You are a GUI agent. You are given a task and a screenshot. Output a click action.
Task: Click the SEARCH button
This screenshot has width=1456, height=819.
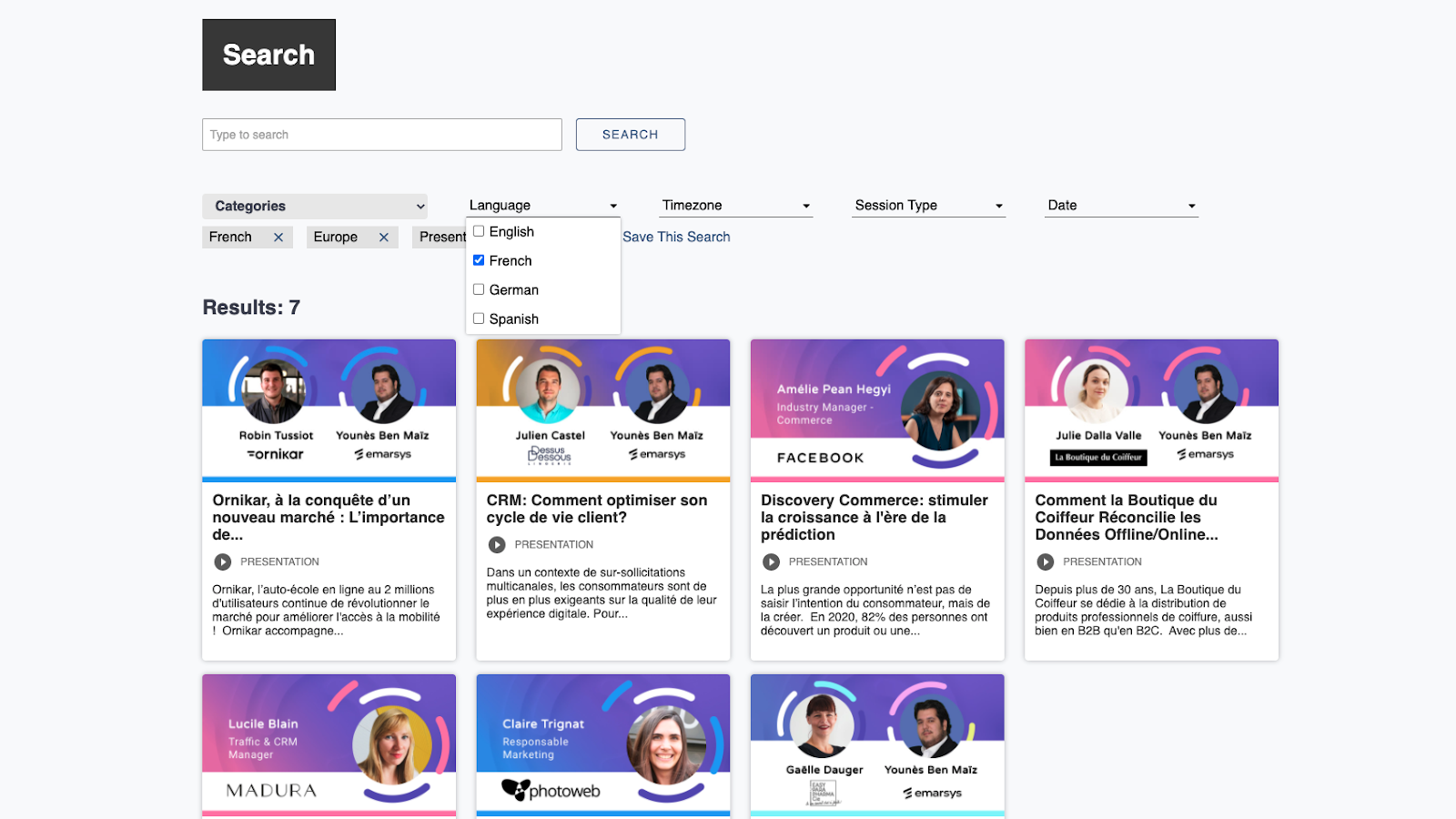(x=631, y=135)
